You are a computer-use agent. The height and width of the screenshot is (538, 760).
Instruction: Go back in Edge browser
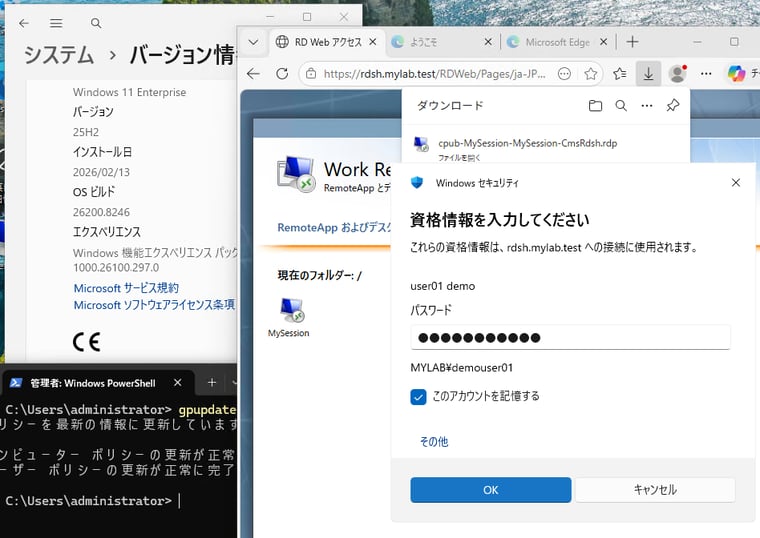point(253,74)
